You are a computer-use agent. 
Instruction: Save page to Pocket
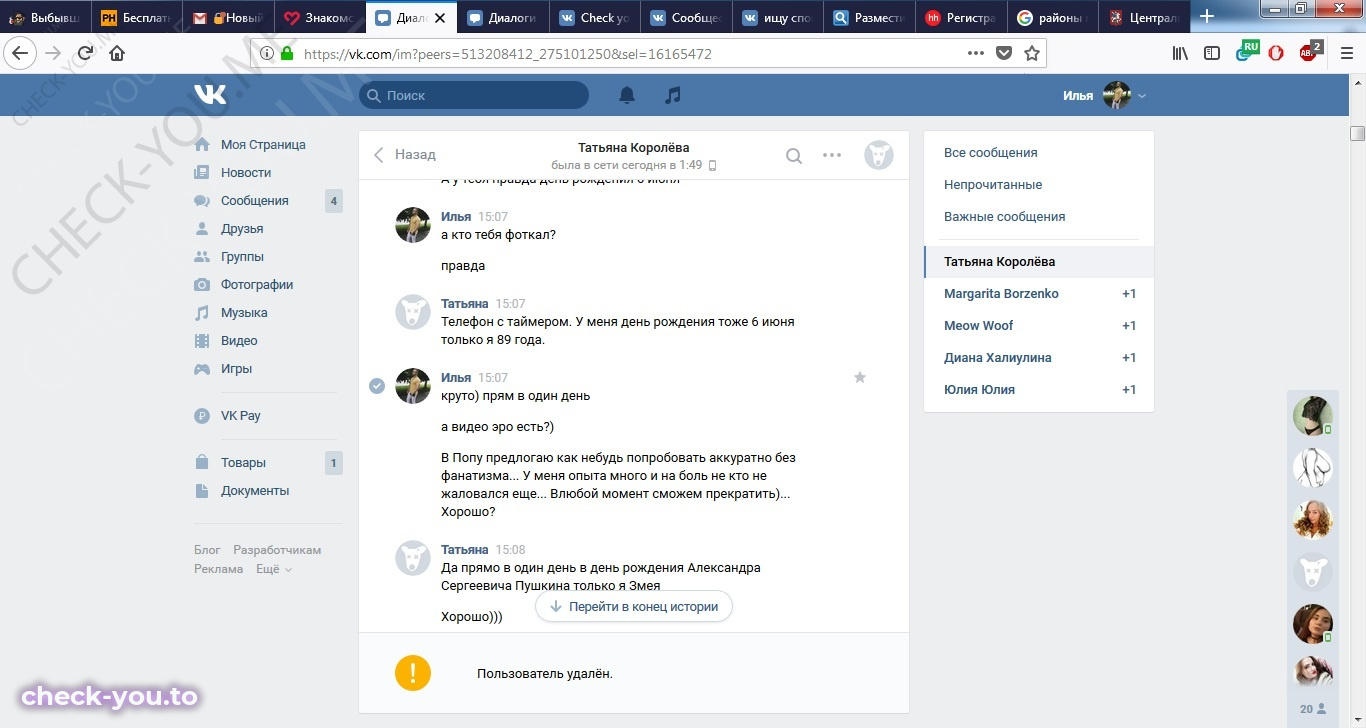tap(1004, 53)
